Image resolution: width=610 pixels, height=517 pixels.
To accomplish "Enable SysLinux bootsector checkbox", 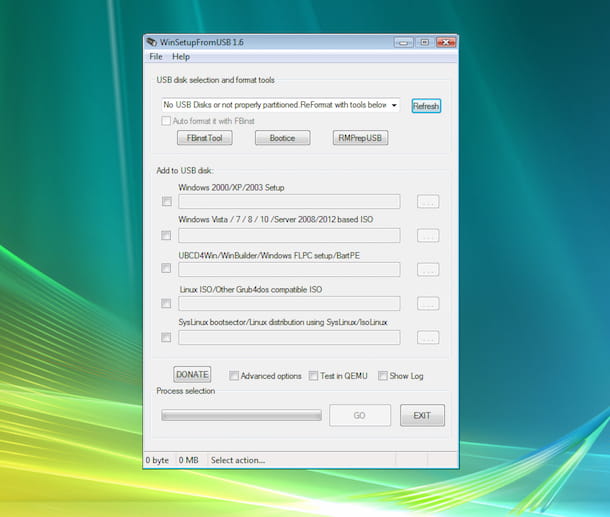I will coord(166,337).
